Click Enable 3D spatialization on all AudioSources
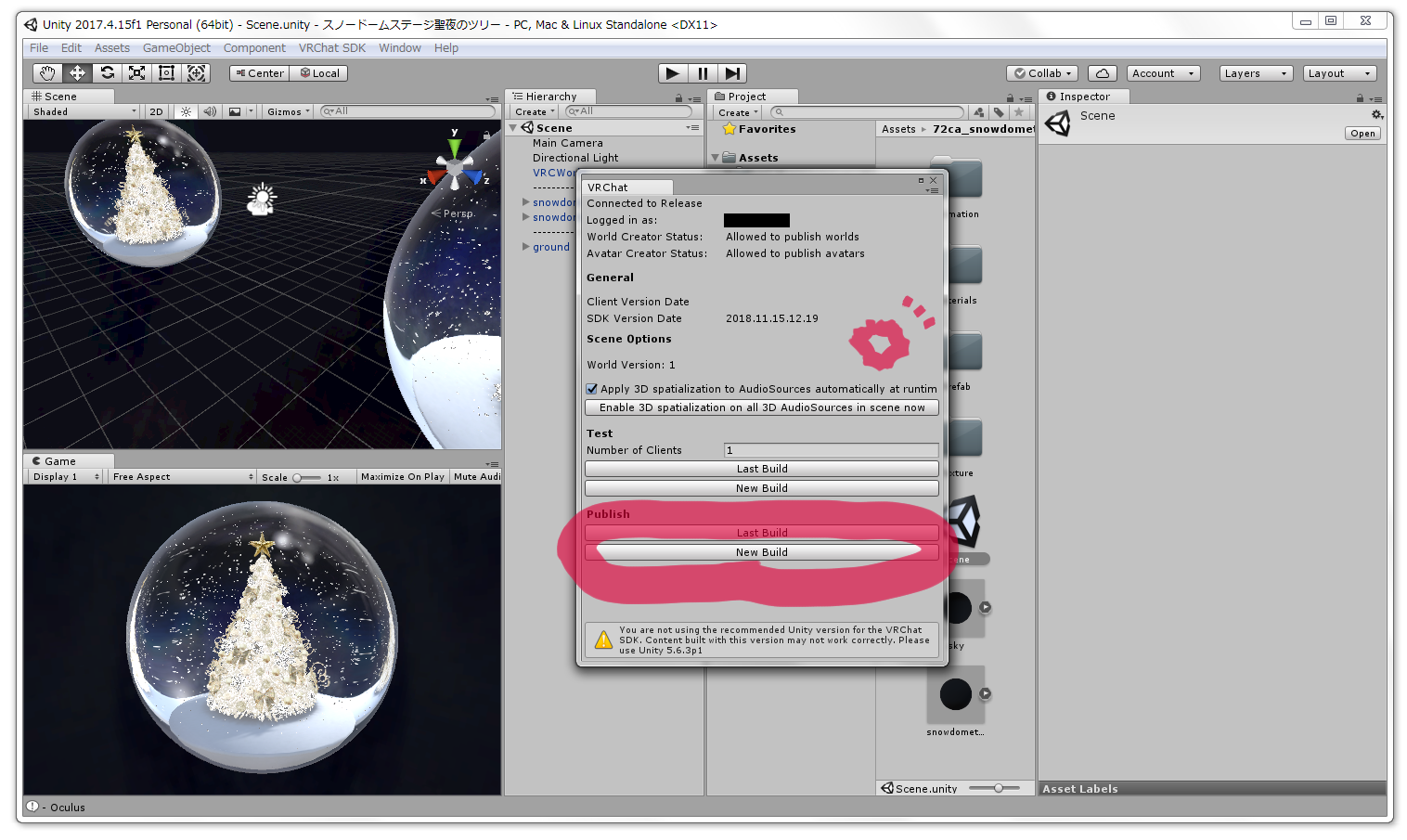Viewport: 1407px width, 840px height. click(762, 407)
